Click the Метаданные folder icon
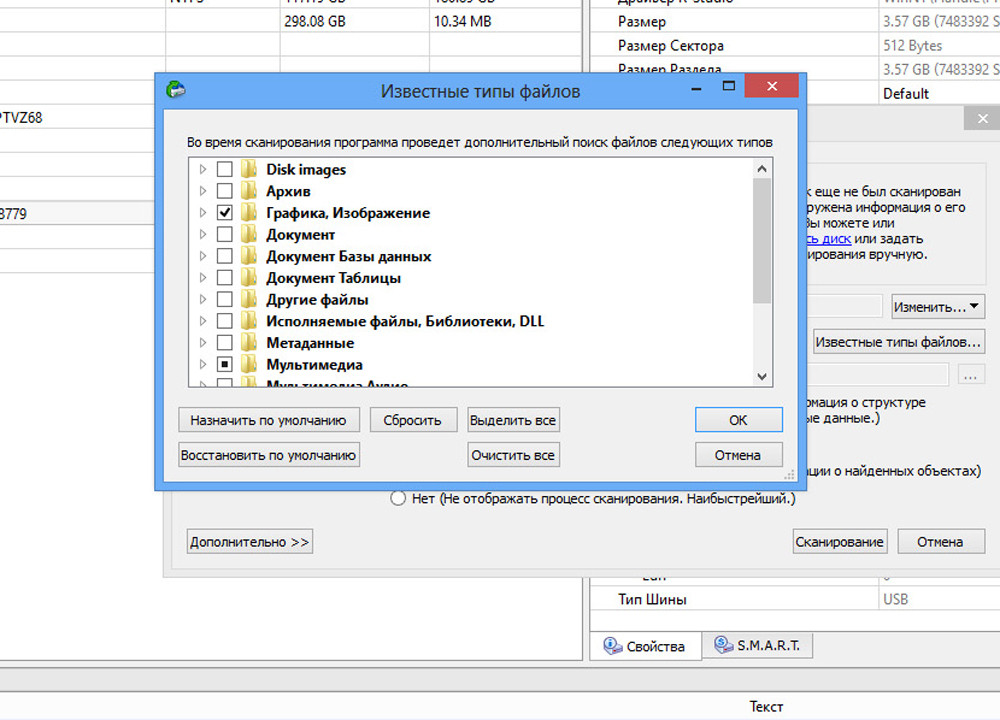This screenshot has width=1000, height=720. click(249, 343)
